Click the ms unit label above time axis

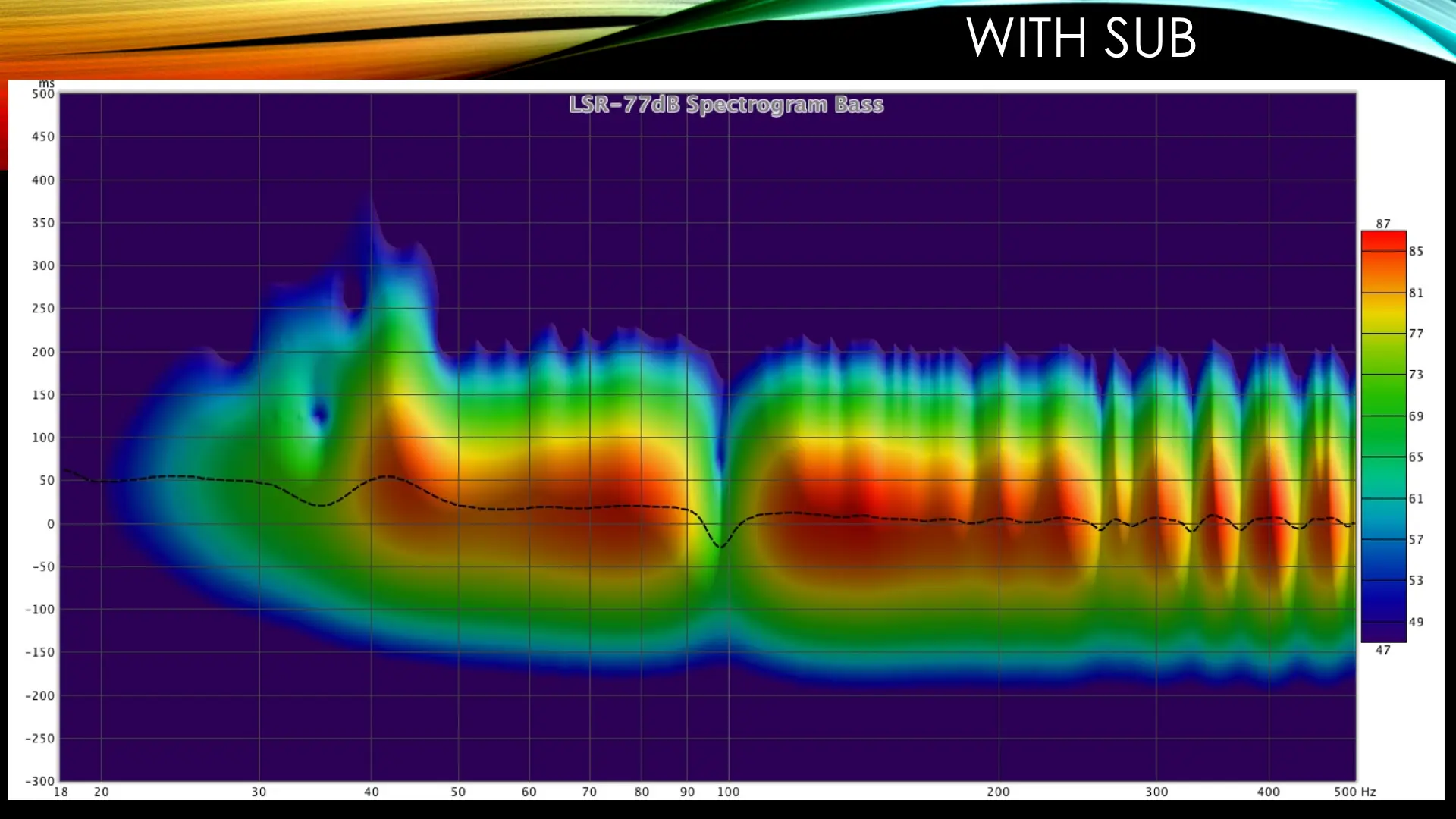pos(47,83)
